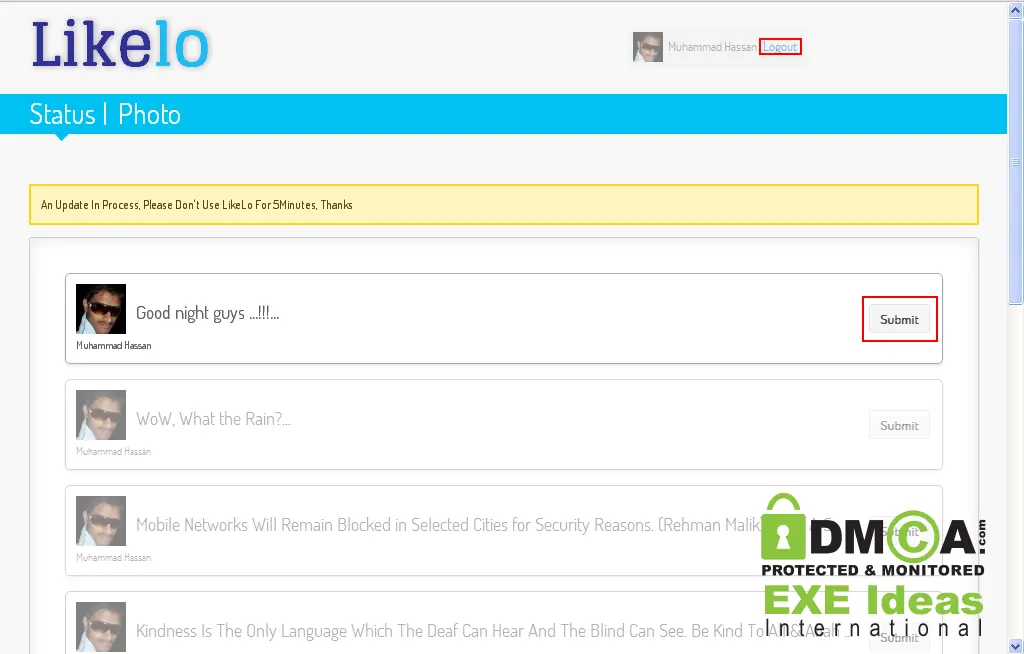Click the Logout link
1024x654 pixels.
(x=780, y=47)
